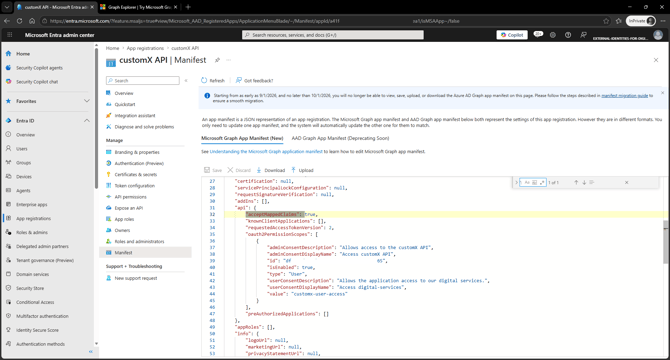Focus the resource menu Search box
Screen dimensions: 670x360
143,80
